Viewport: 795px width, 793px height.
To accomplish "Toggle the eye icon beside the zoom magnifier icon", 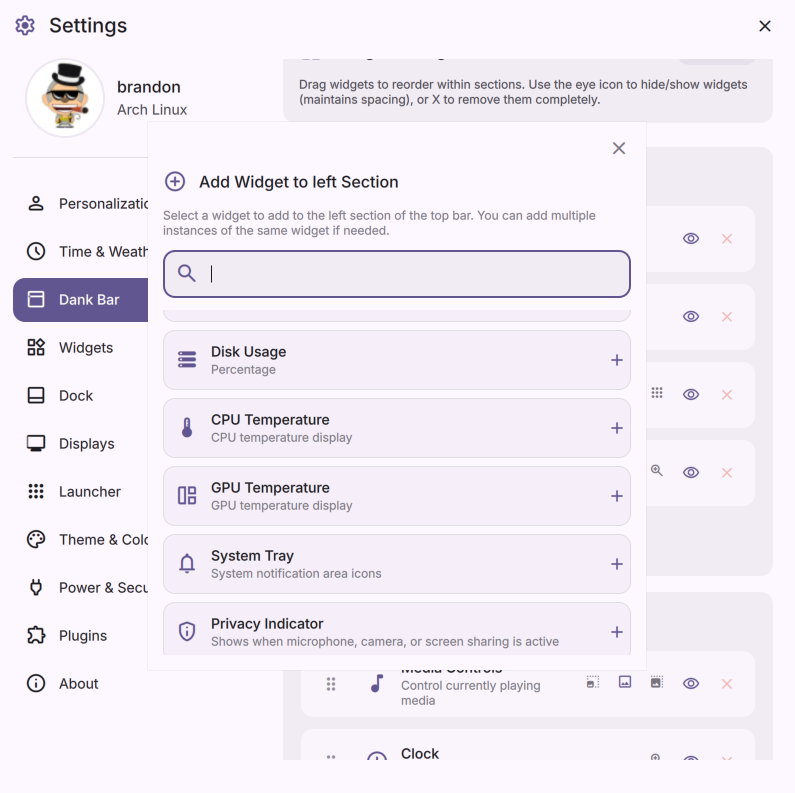I will [x=691, y=473].
